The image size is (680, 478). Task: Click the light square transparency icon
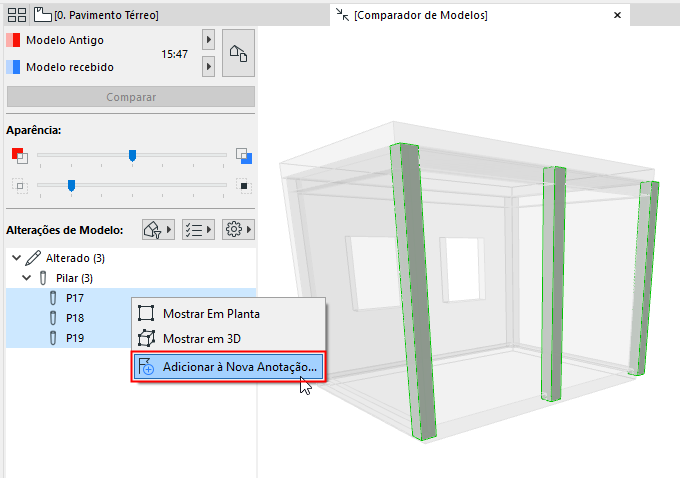[20, 186]
